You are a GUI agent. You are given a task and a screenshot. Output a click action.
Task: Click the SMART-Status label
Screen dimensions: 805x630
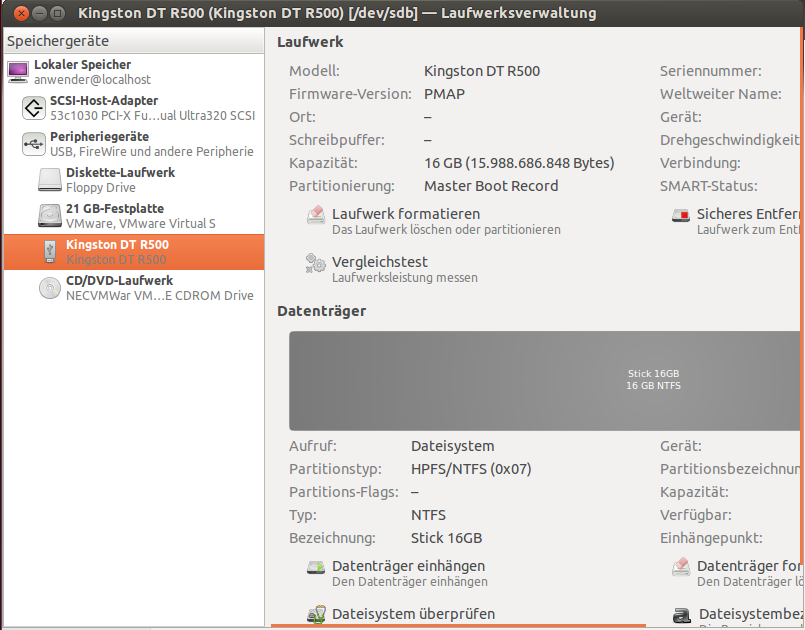pos(708,186)
